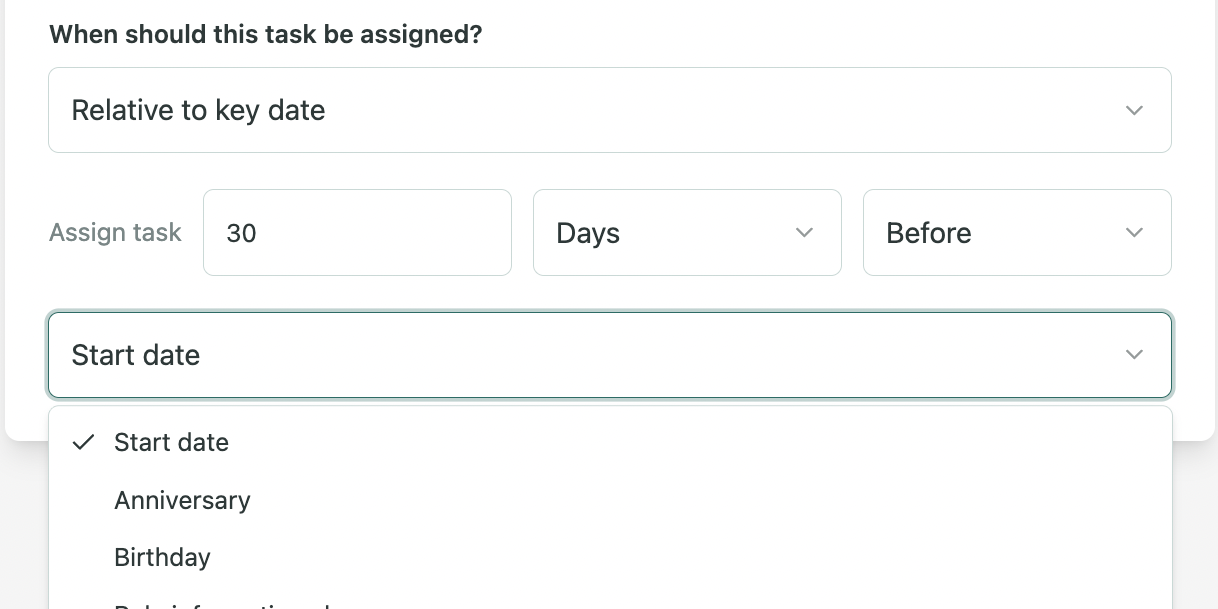
Task: Click white card margin left of key date field
Action: coord(26,355)
